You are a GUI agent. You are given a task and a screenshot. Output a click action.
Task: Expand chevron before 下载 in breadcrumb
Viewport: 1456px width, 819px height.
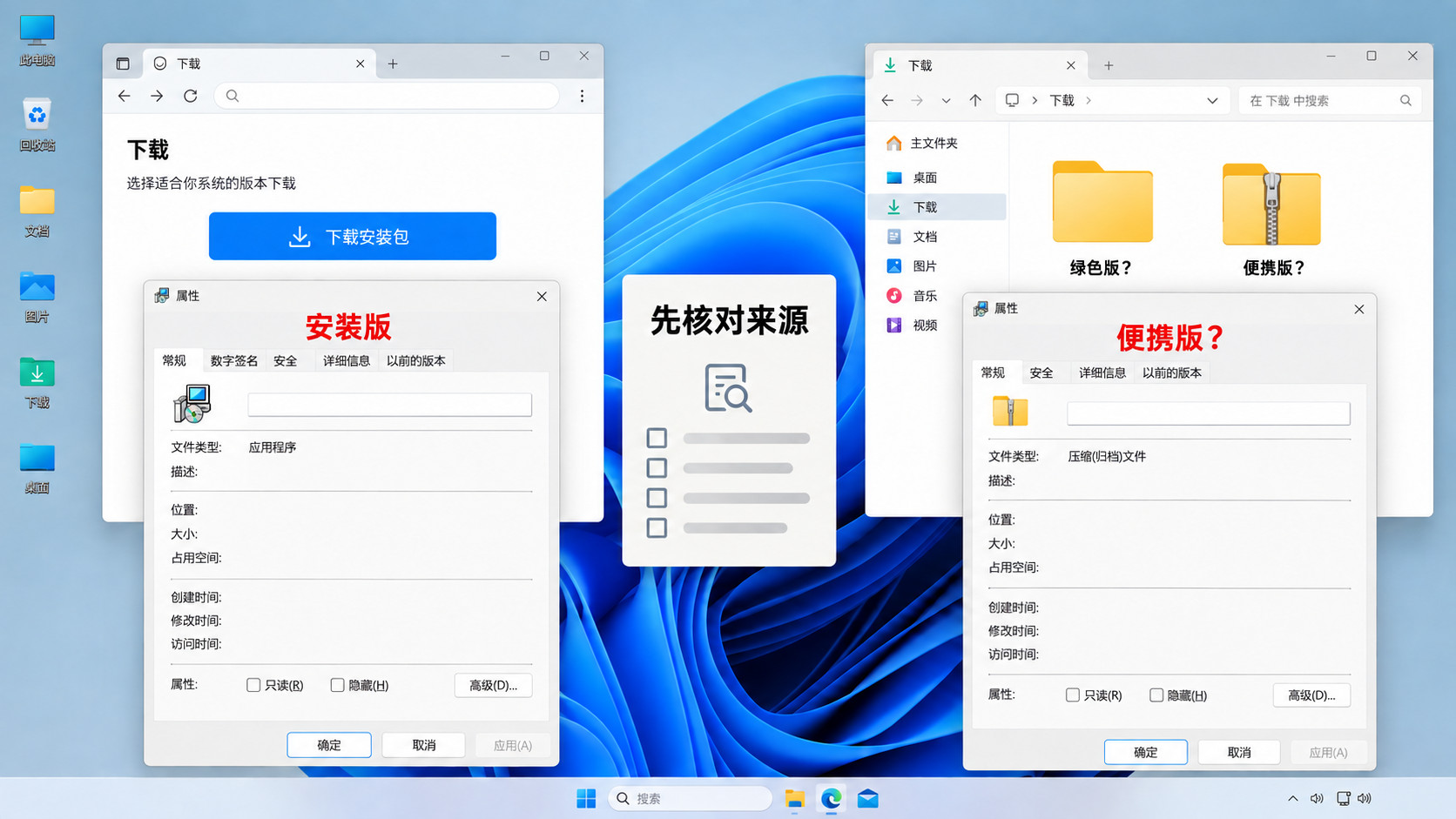coord(1035,100)
